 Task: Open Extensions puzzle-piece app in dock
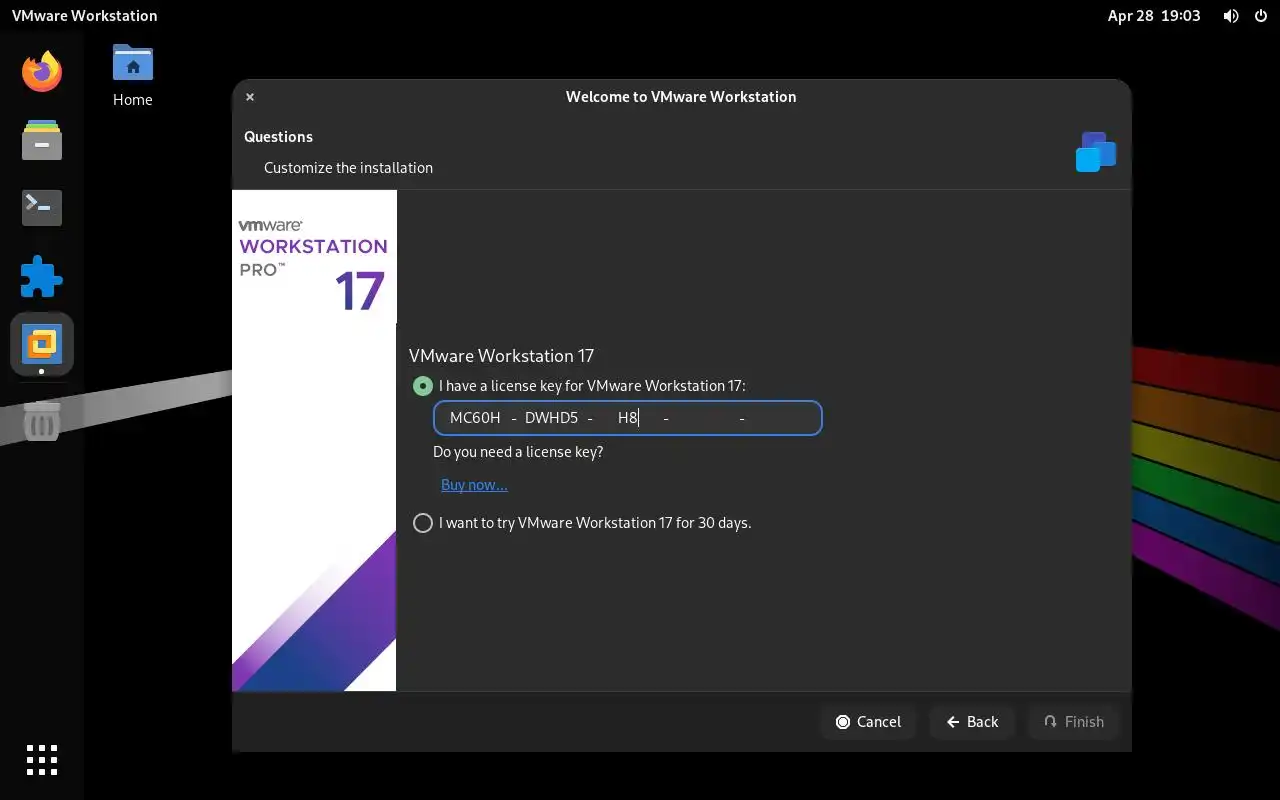[42, 276]
